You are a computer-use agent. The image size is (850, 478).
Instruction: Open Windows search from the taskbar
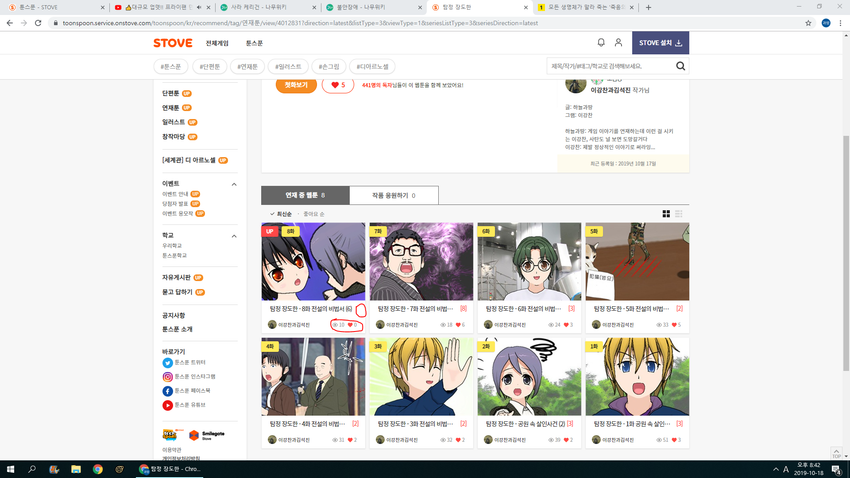32,469
